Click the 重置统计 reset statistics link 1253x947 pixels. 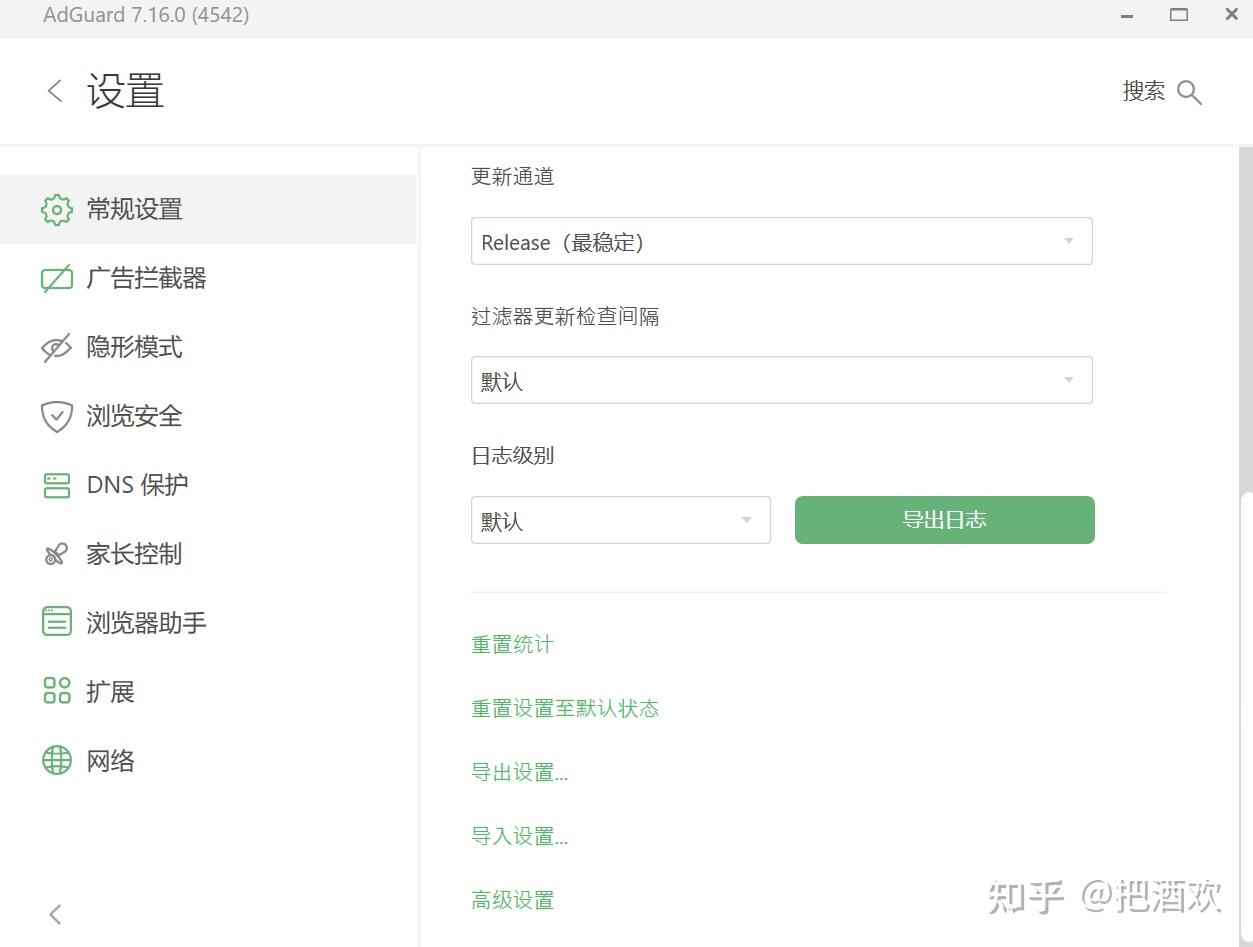(512, 645)
